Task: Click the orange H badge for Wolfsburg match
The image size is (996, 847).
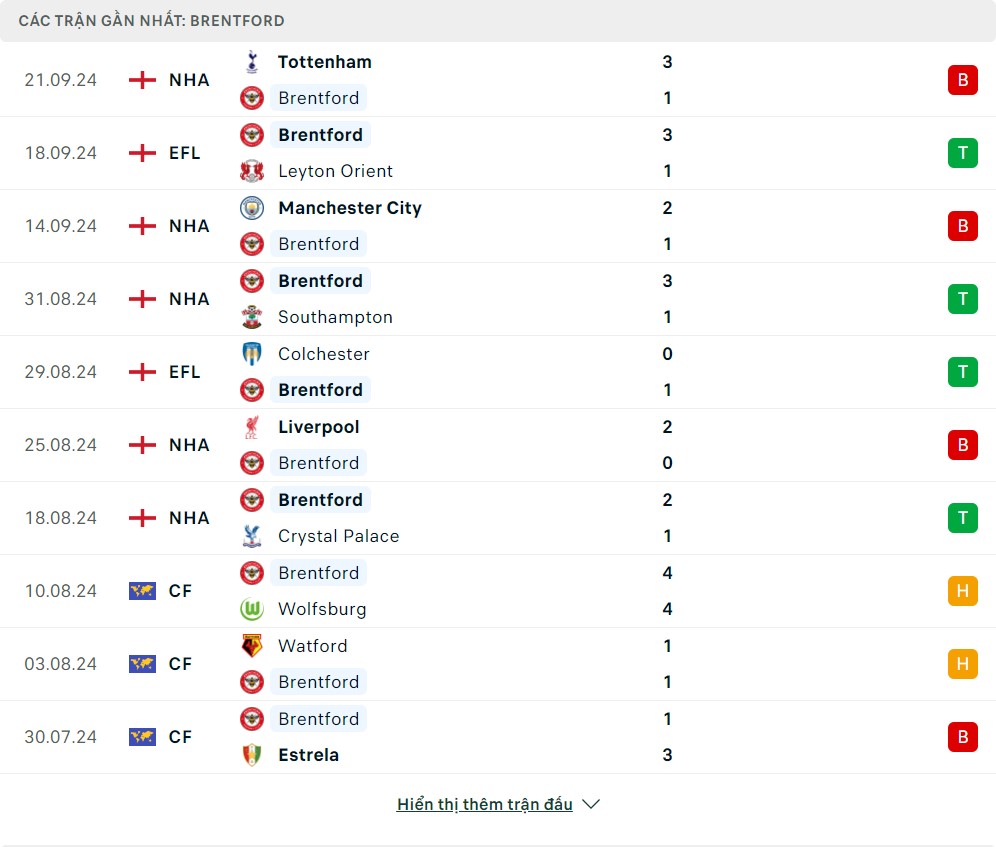Action: 962,591
